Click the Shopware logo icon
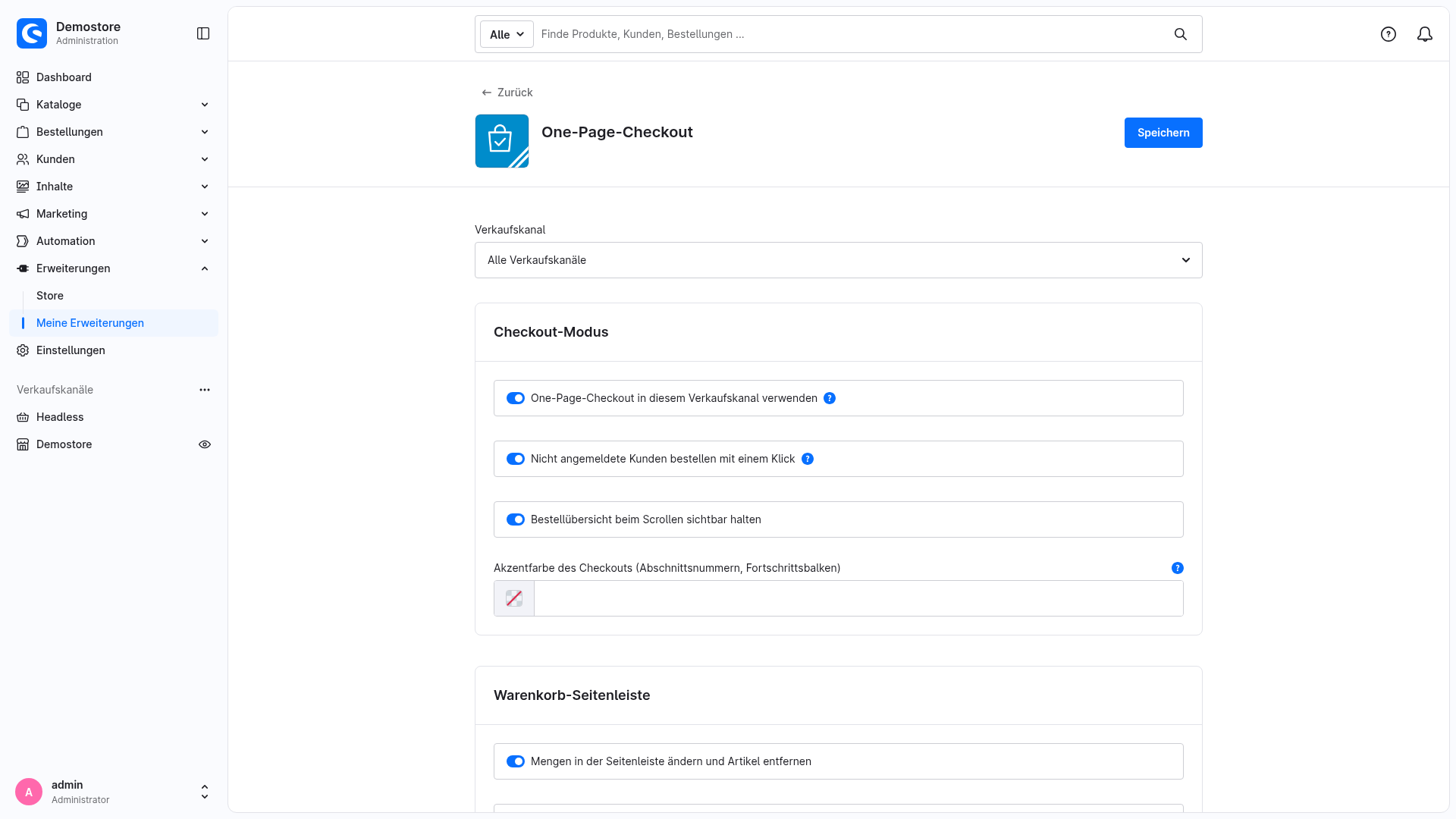 (x=32, y=33)
